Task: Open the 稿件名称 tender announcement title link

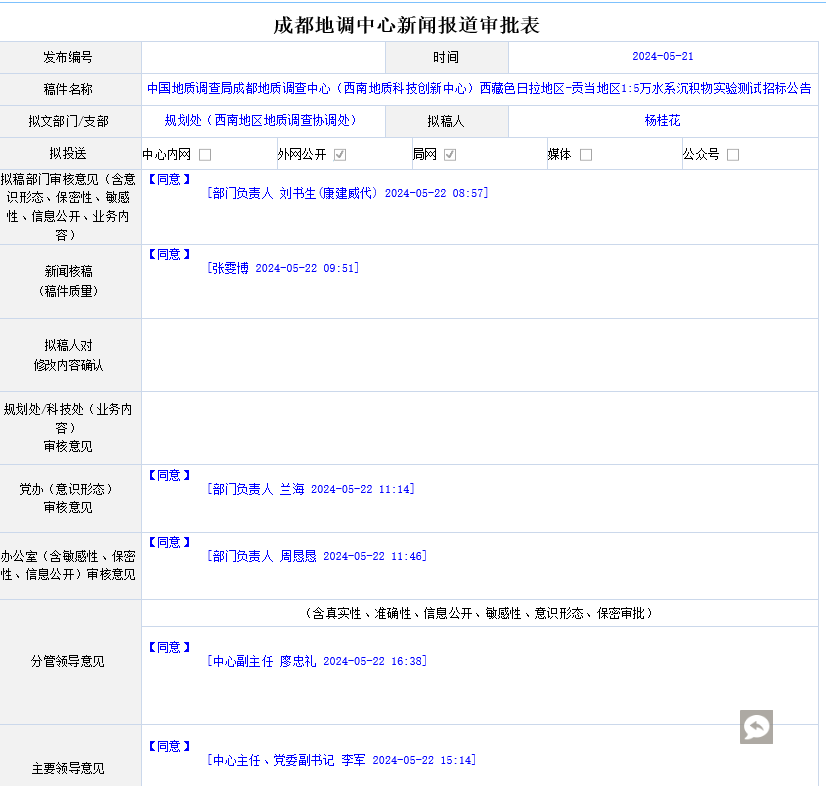Action: tap(478, 89)
